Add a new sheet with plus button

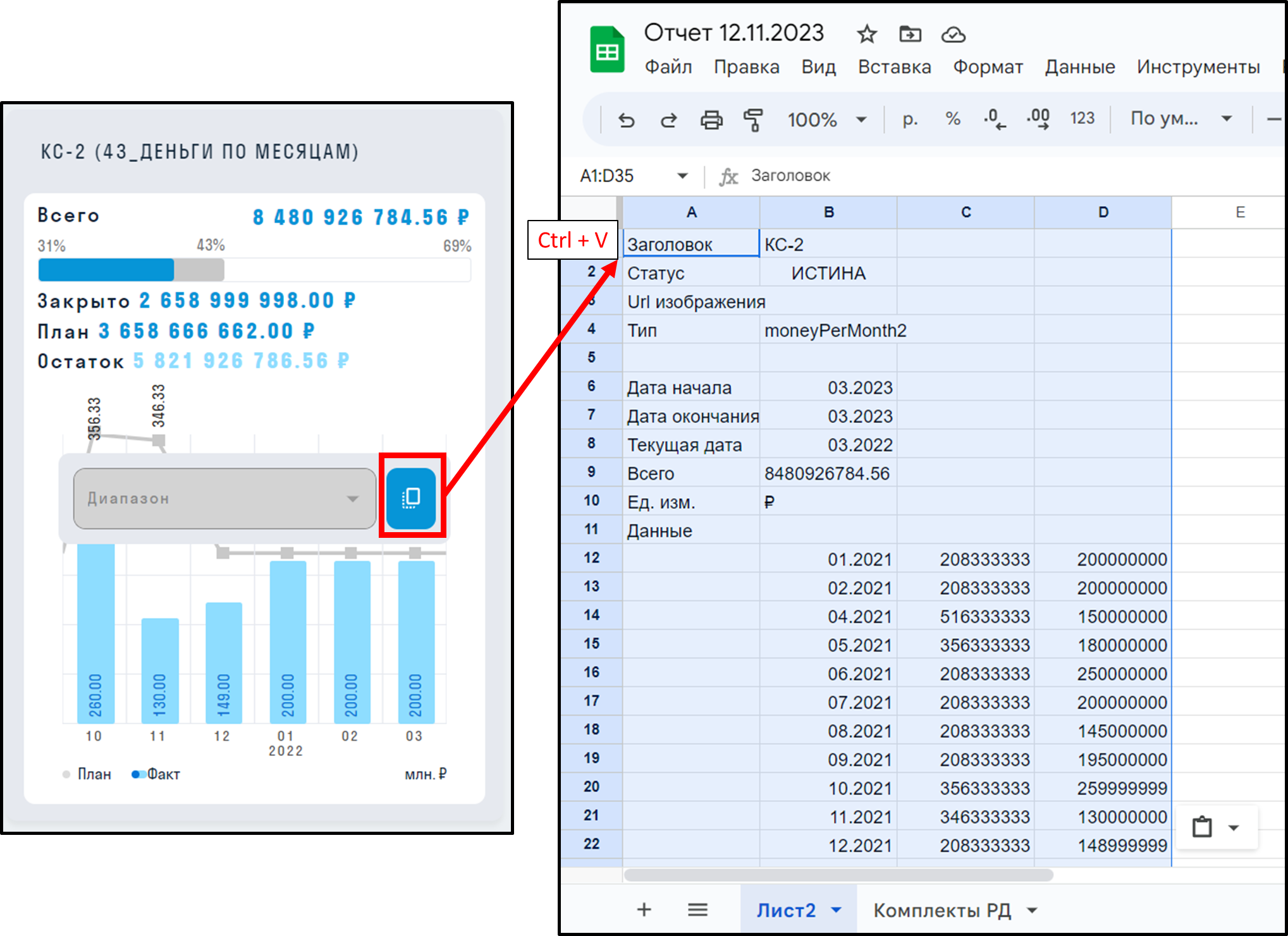pos(644,909)
